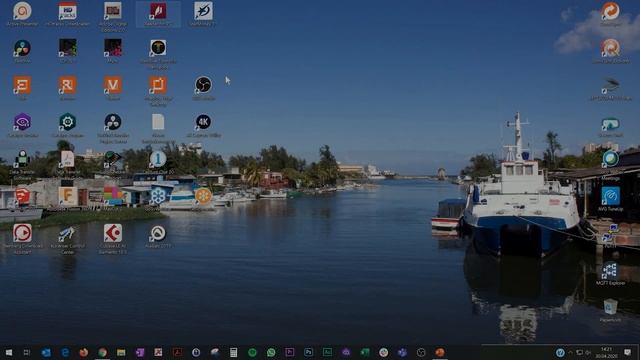Open Microsoft Teams from the taskbar

click(402, 352)
